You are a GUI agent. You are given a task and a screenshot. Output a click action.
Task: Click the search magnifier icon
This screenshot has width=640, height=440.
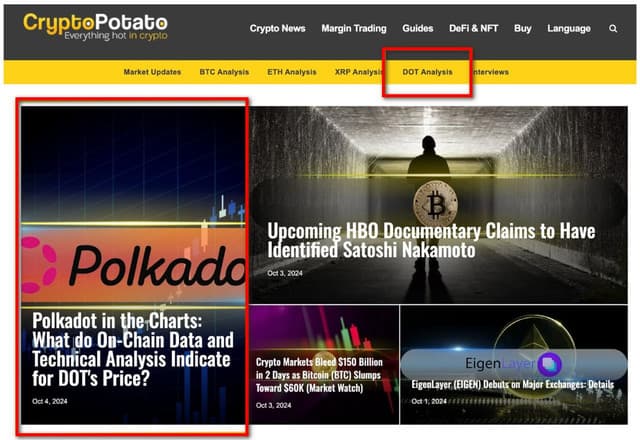(613, 29)
